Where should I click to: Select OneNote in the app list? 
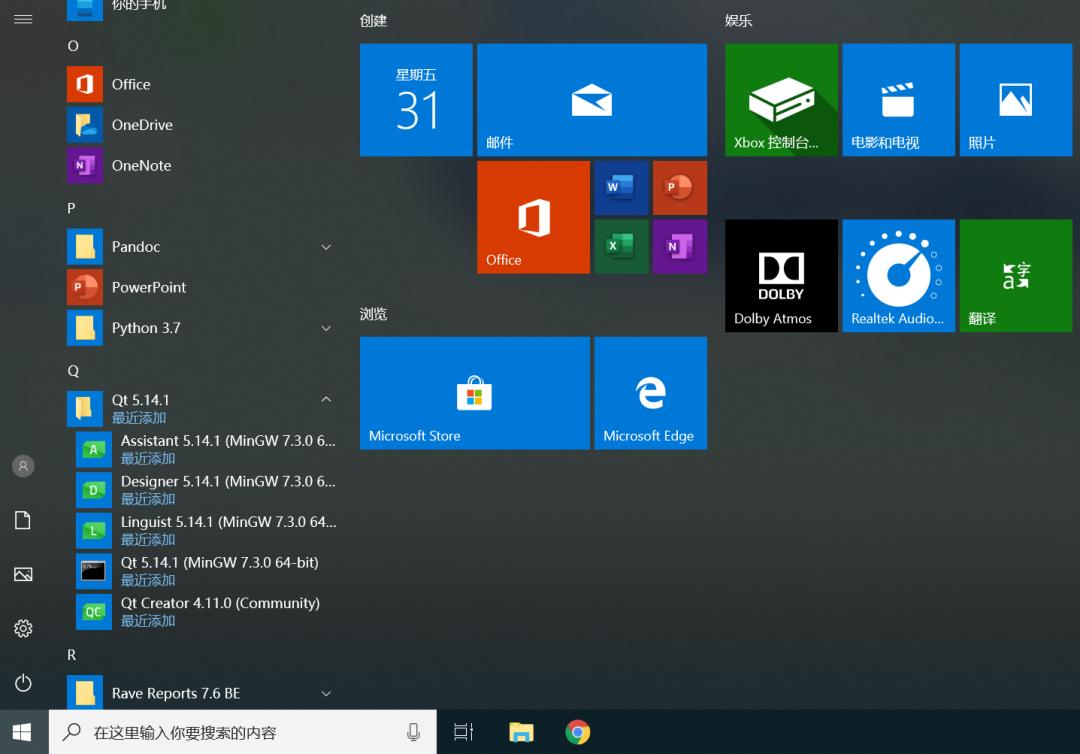[141, 166]
